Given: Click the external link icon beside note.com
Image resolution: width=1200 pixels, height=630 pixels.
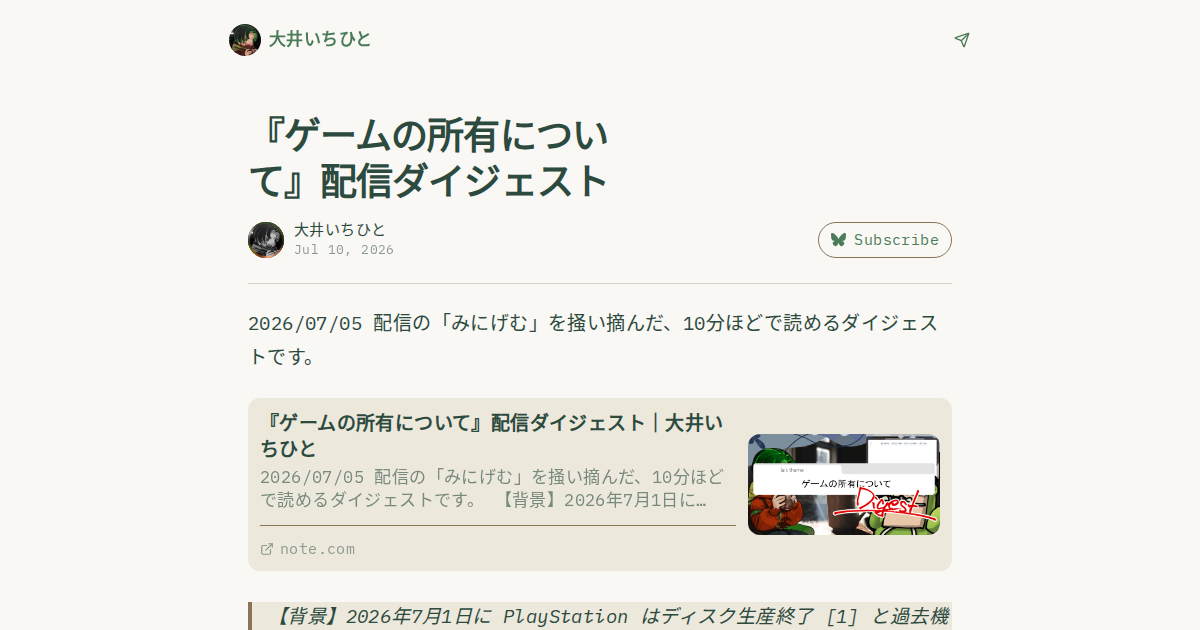Looking at the screenshot, I should pyautogui.click(x=267, y=549).
